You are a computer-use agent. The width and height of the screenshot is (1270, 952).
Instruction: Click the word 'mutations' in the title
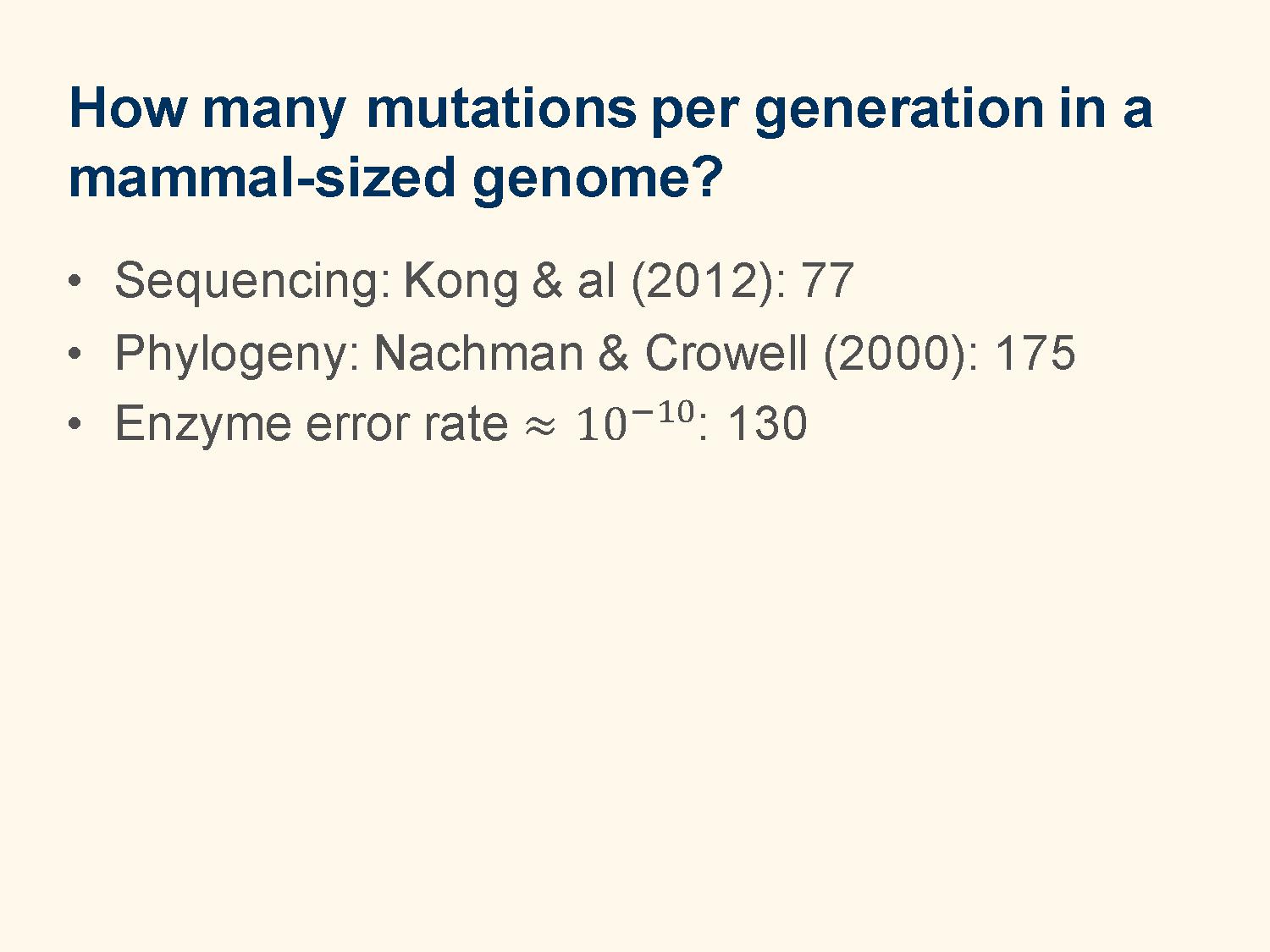(x=501, y=109)
